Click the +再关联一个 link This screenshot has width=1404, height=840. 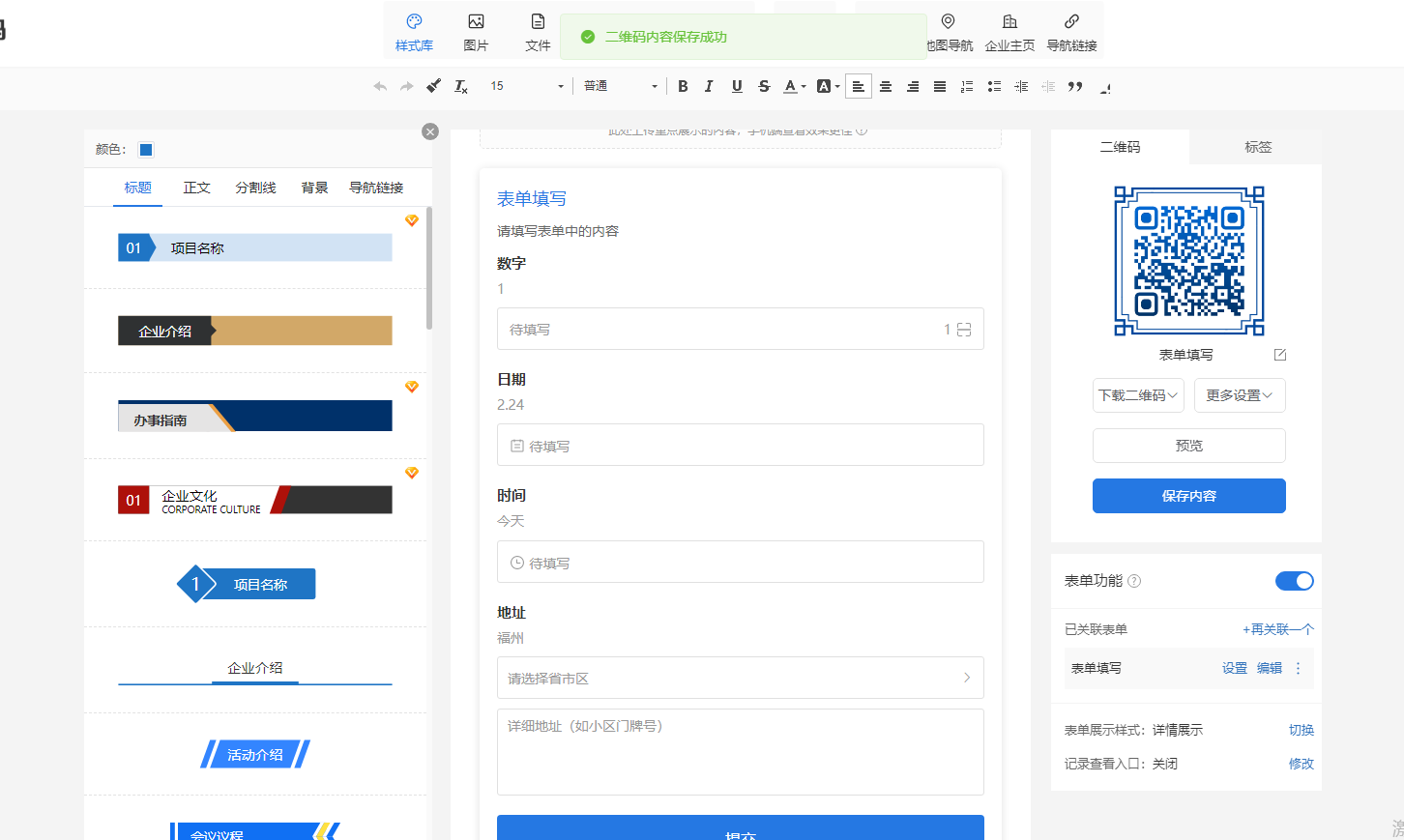click(1278, 629)
